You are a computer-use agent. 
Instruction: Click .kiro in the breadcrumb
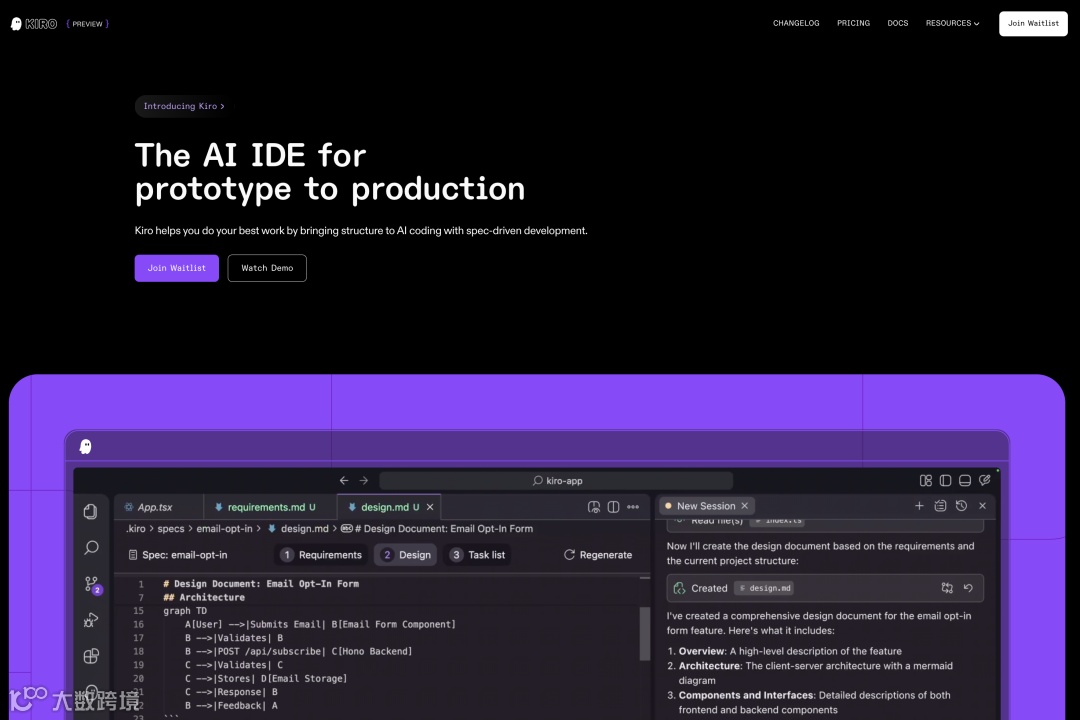[x=136, y=528]
